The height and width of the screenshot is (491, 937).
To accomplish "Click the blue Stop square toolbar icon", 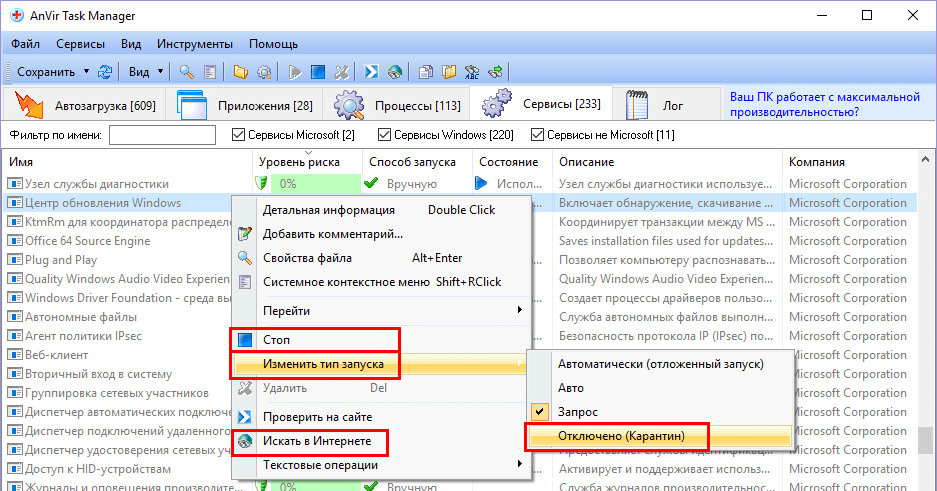I will pos(318,72).
